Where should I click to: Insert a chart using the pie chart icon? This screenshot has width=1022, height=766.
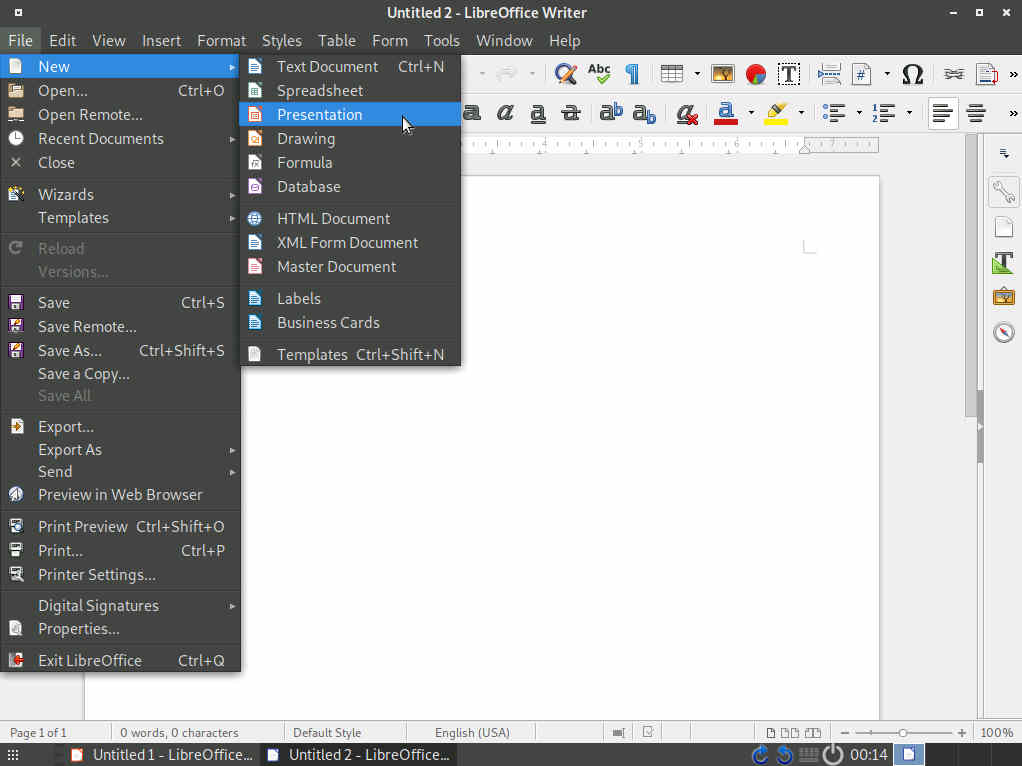click(x=755, y=74)
